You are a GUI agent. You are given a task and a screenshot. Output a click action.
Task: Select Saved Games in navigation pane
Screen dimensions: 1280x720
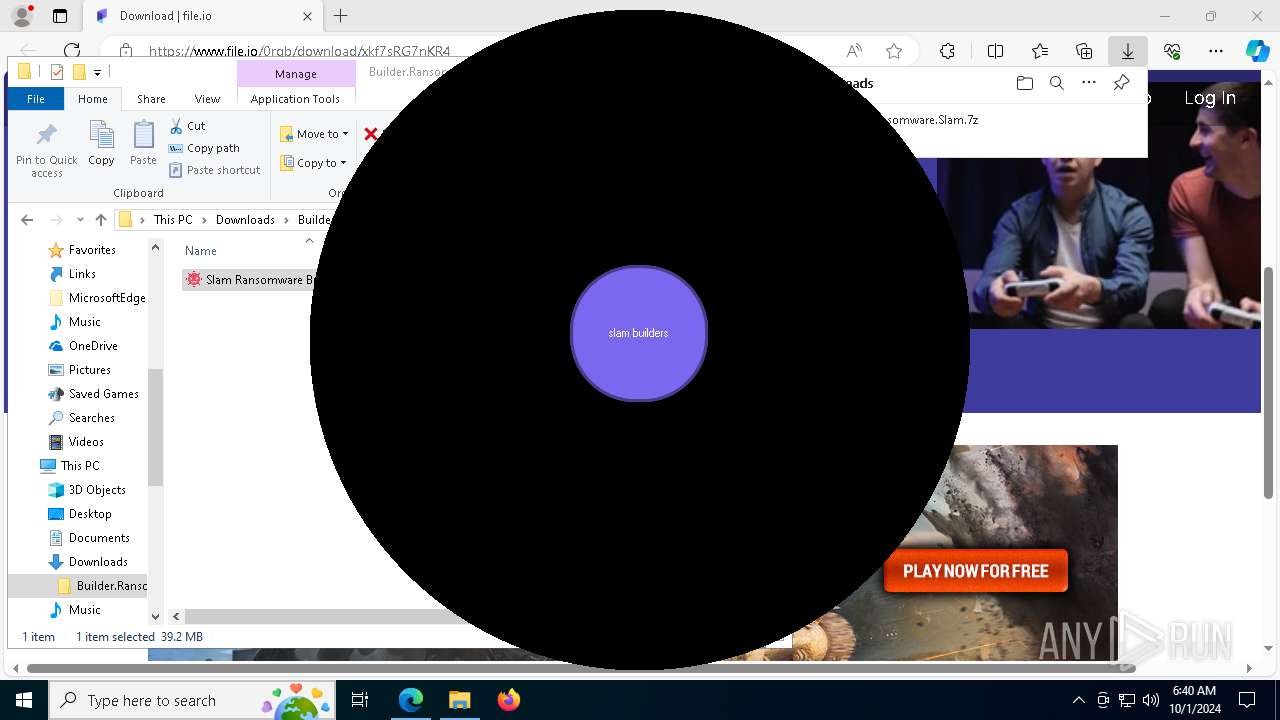click(103, 394)
